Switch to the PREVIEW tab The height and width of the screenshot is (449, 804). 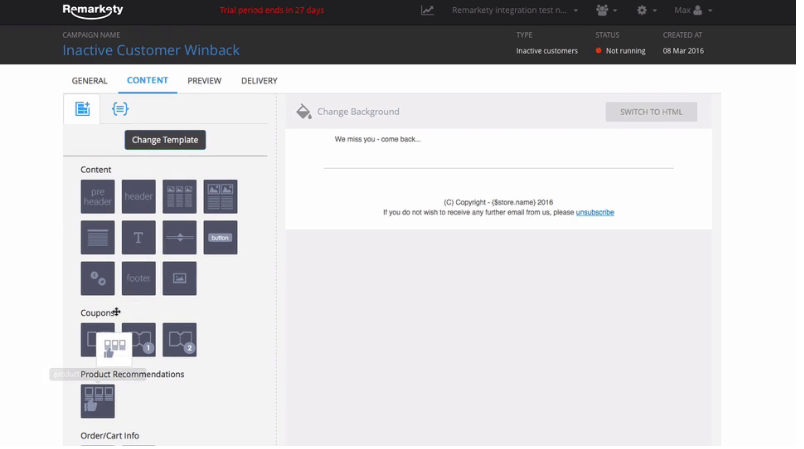[x=204, y=80]
